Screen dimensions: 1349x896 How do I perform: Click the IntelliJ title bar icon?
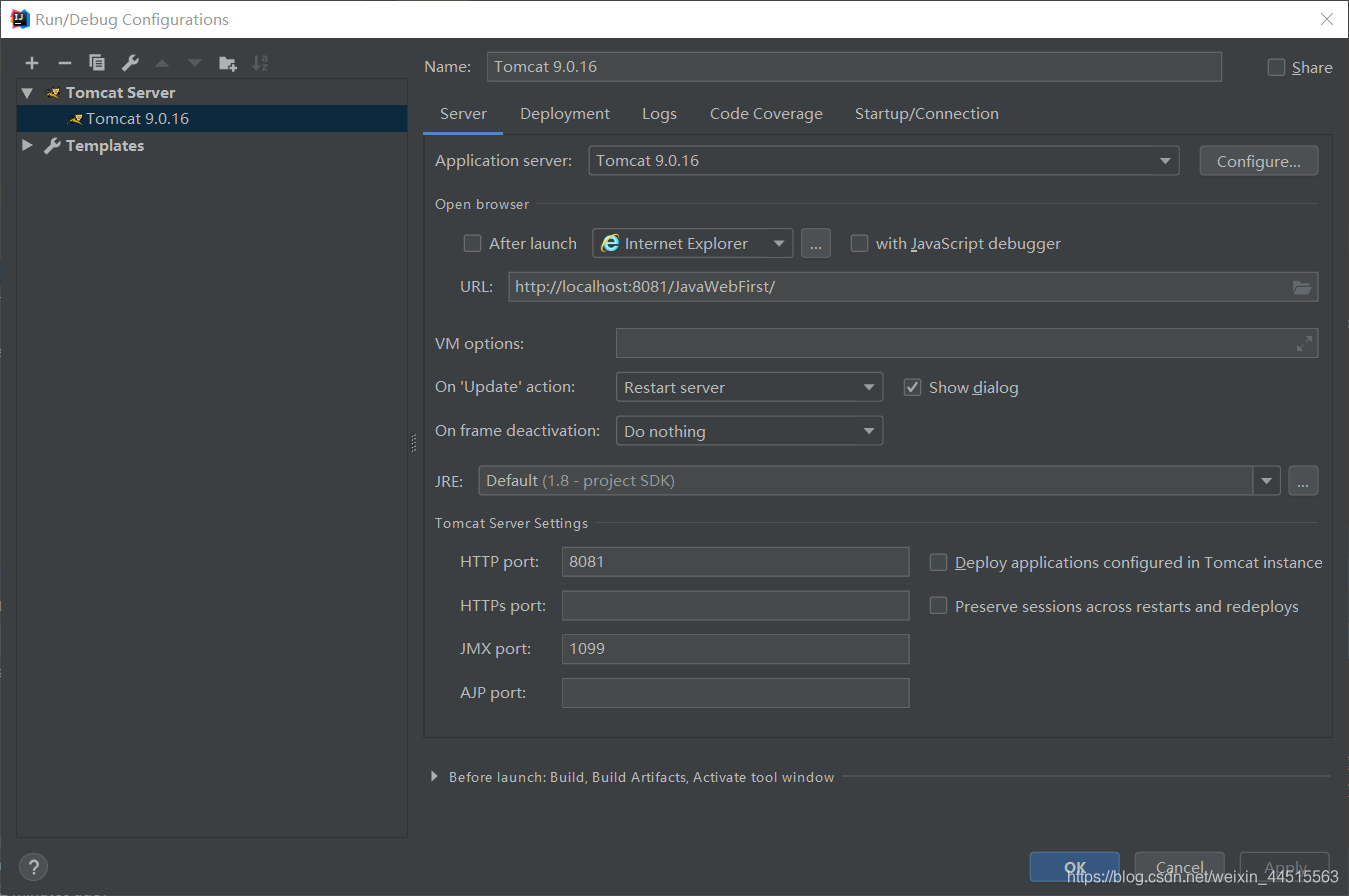(x=19, y=19)
